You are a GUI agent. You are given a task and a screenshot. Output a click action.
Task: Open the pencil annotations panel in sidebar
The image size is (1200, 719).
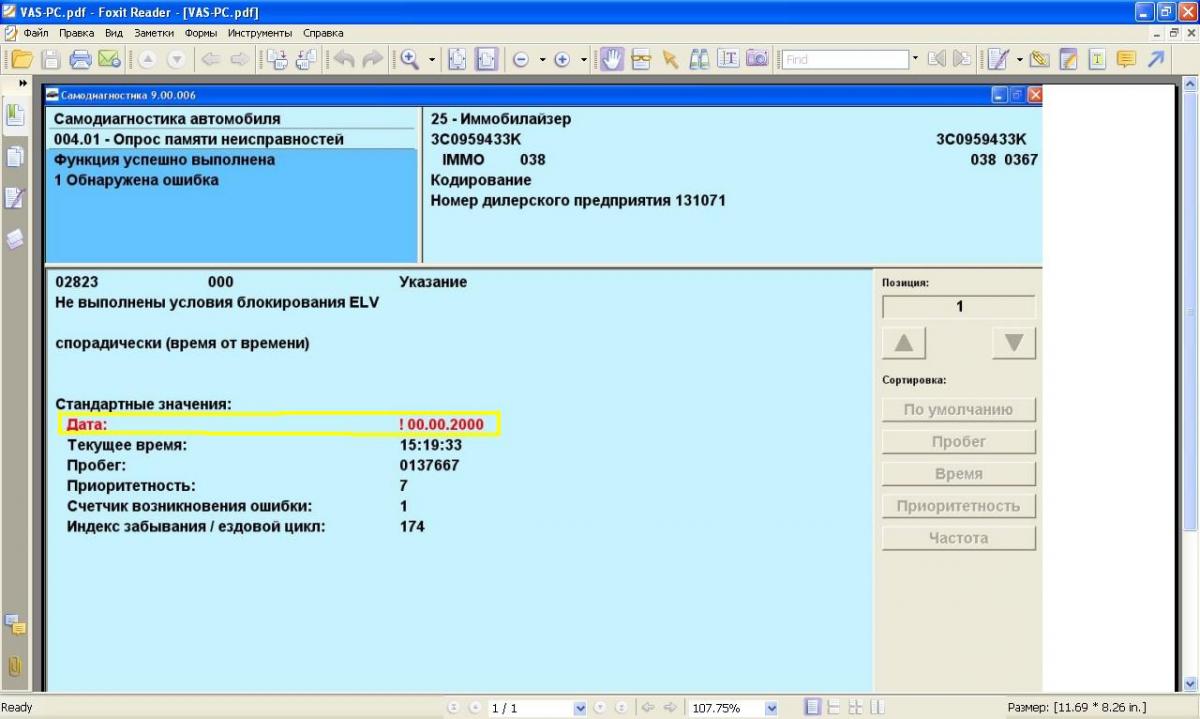click(15, 198)
